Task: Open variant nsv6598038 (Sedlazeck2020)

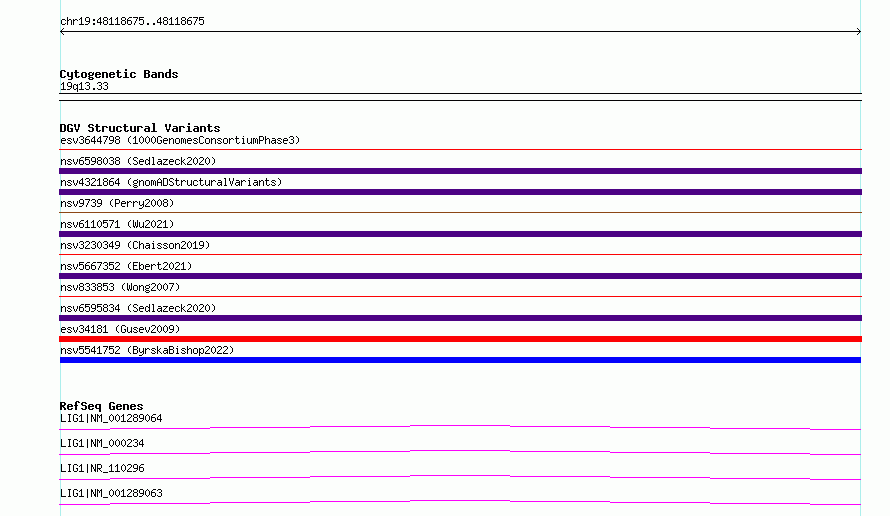Action: click(138, 161)
